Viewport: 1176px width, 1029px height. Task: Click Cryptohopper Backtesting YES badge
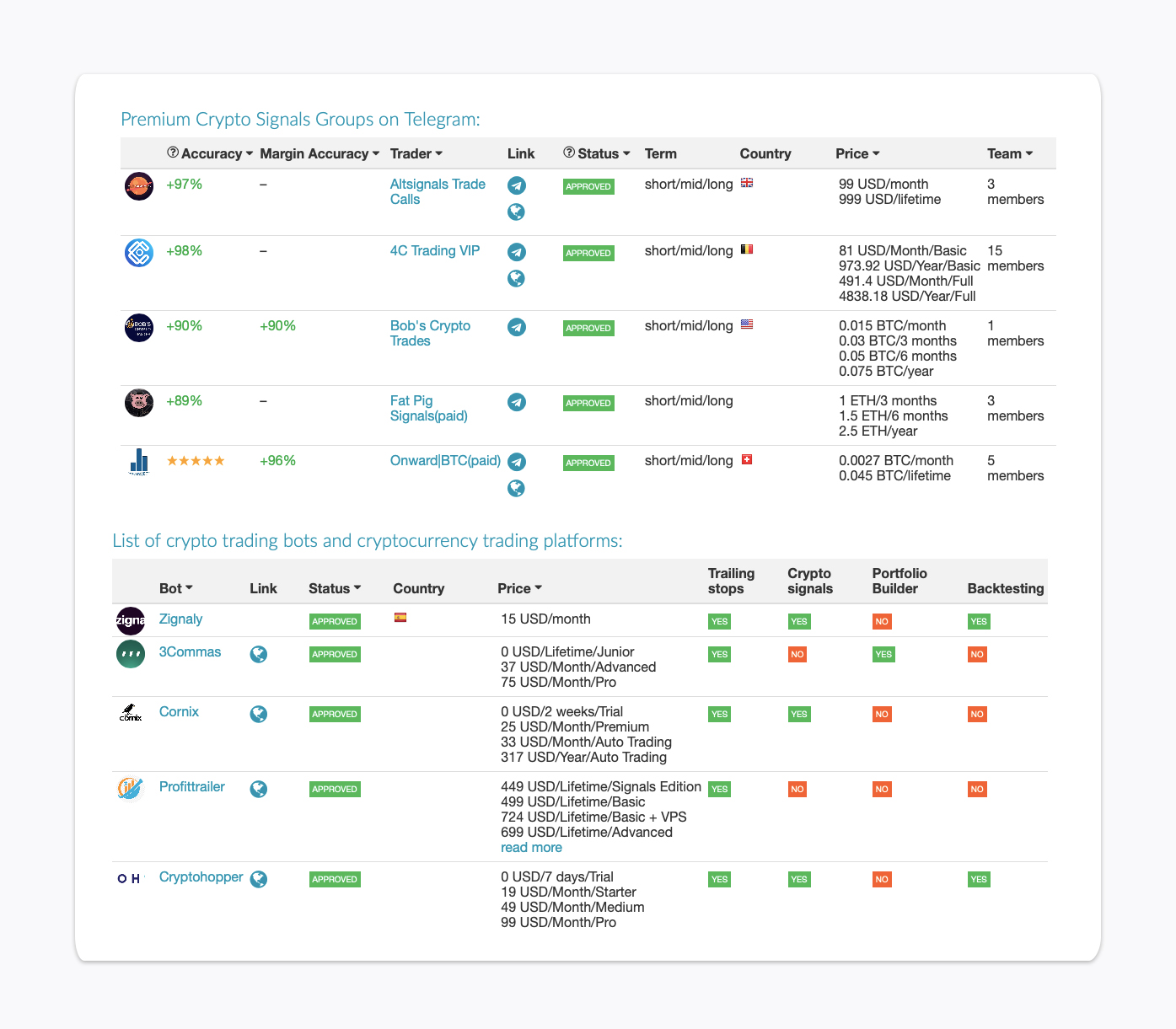979,879
